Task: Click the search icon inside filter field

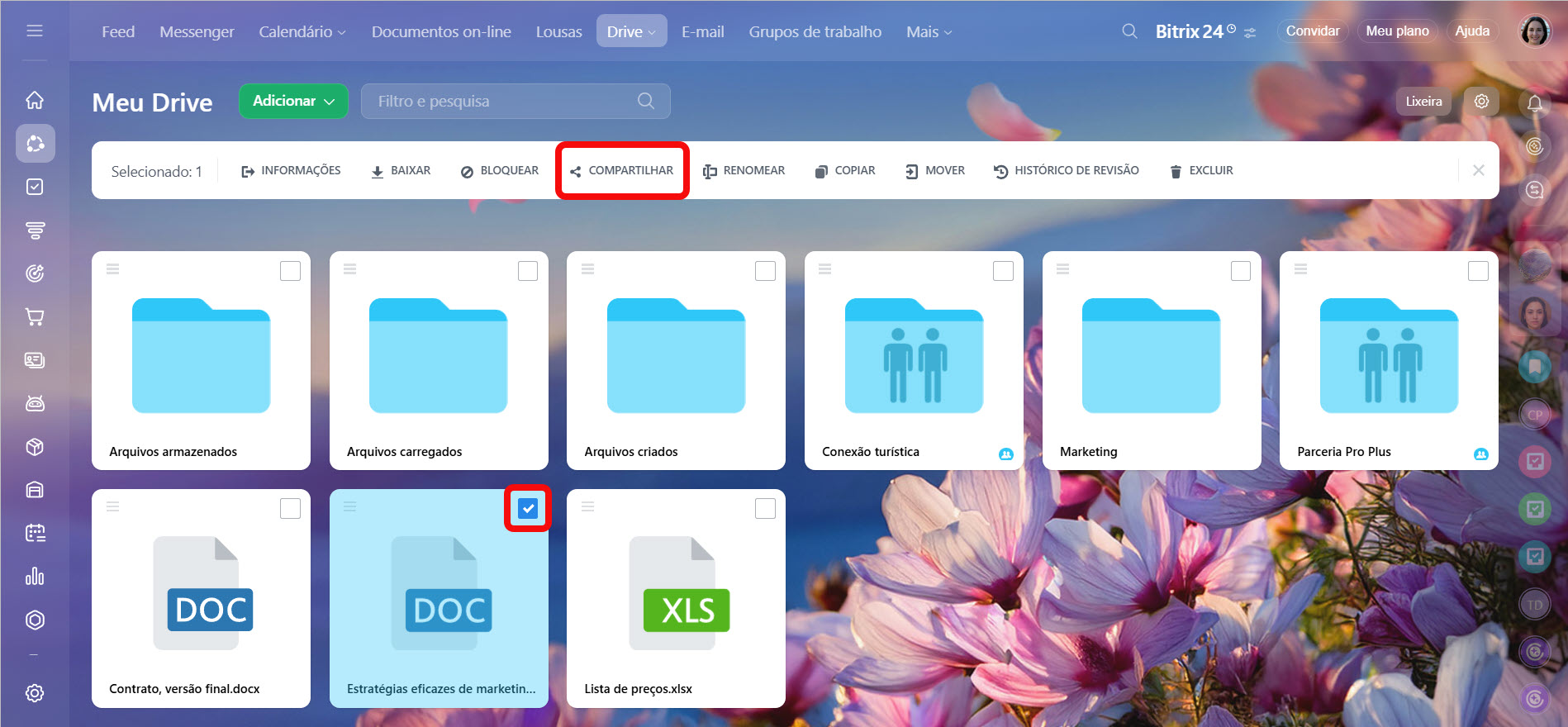Action: pos(646,101)
